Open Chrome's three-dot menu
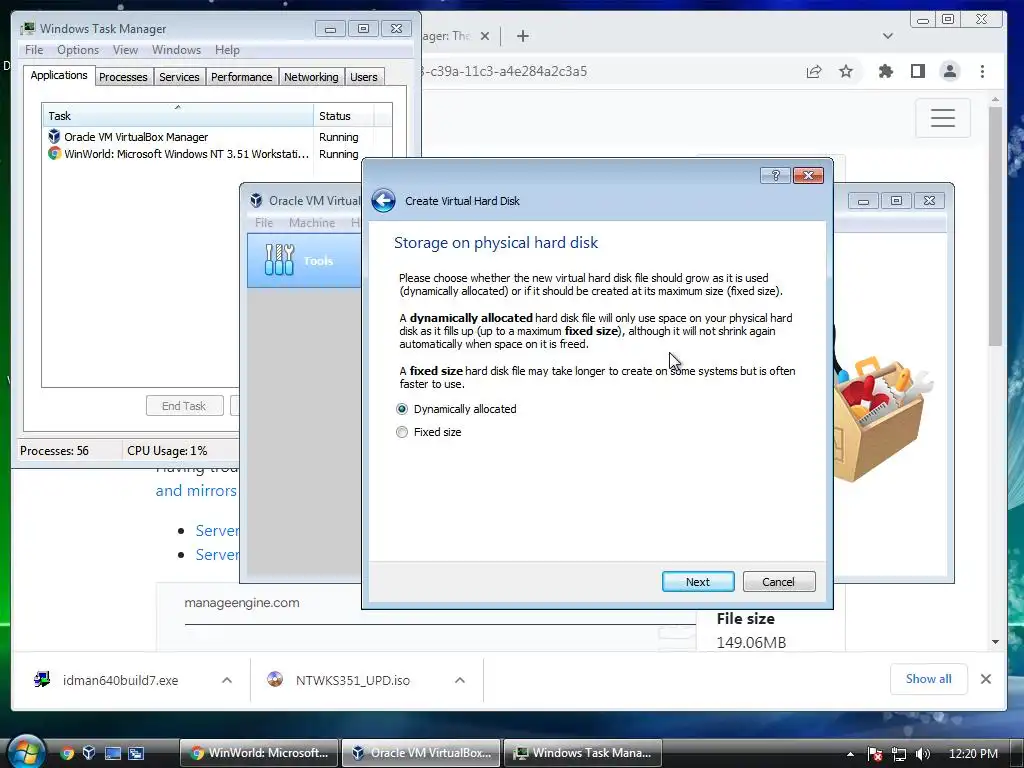 tap(982, 71)
